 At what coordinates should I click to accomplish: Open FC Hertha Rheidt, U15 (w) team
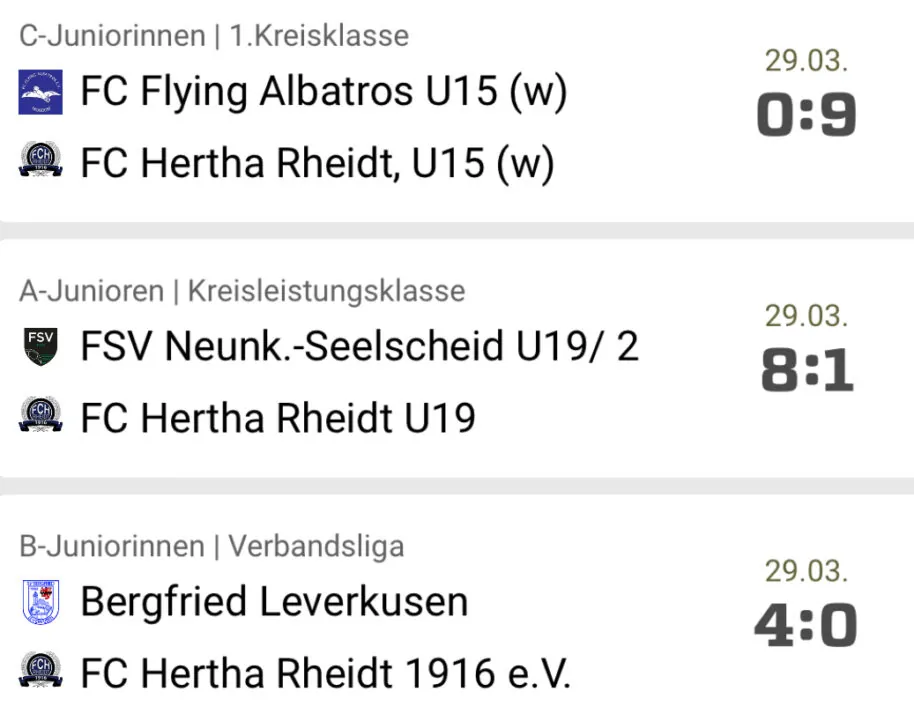(x=317, y=163)
